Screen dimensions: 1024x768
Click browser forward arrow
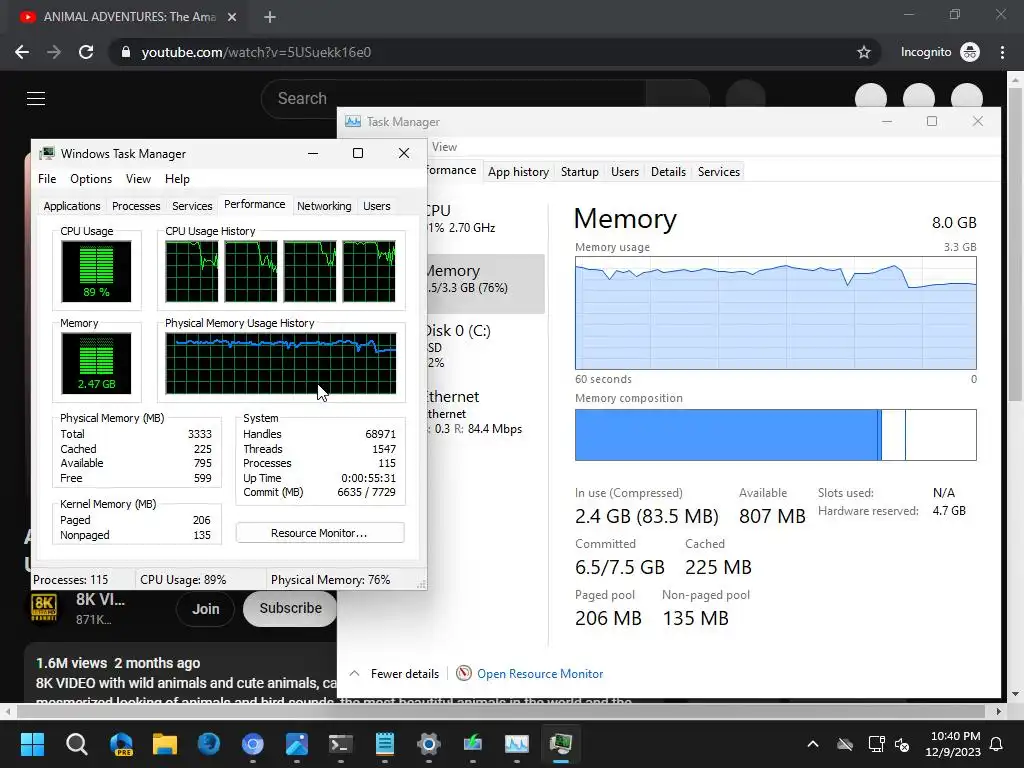tap(54, 52)
